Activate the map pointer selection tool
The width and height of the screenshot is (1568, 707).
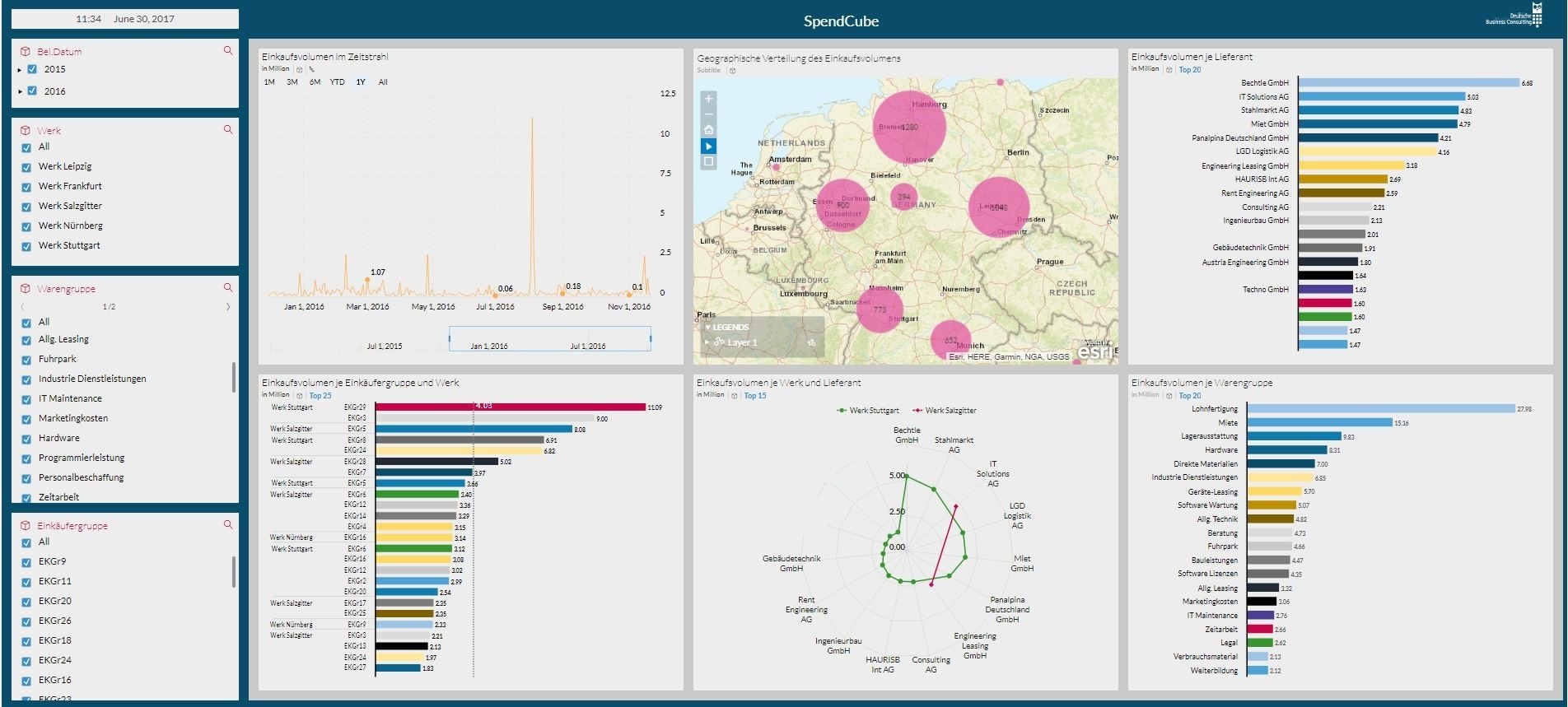coord(708,146)
